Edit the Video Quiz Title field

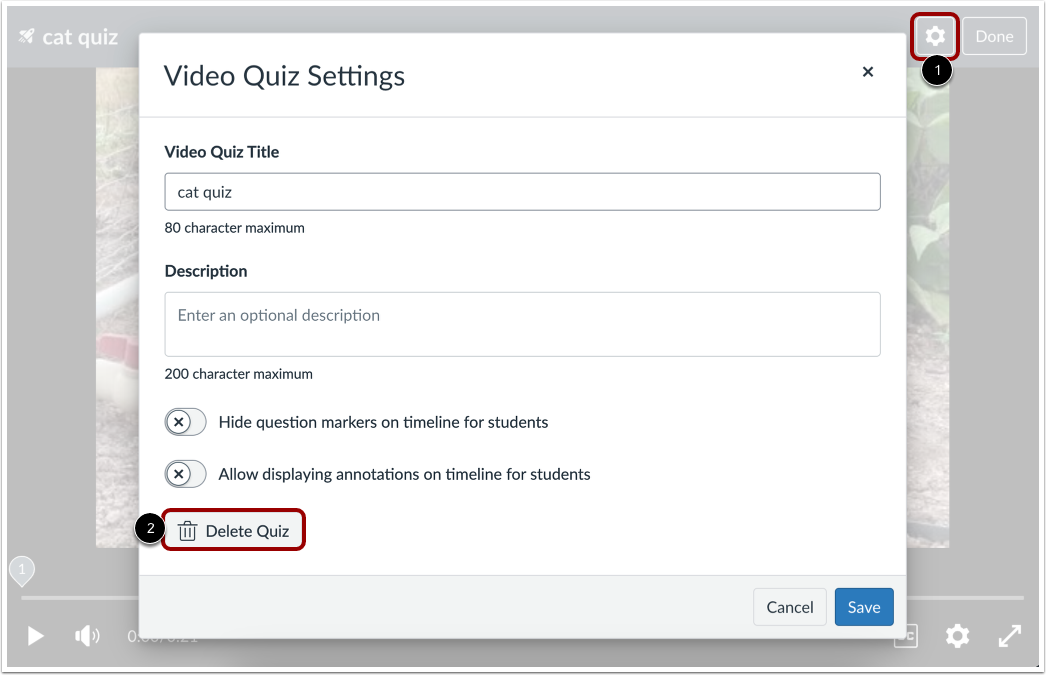coord(522,191)
